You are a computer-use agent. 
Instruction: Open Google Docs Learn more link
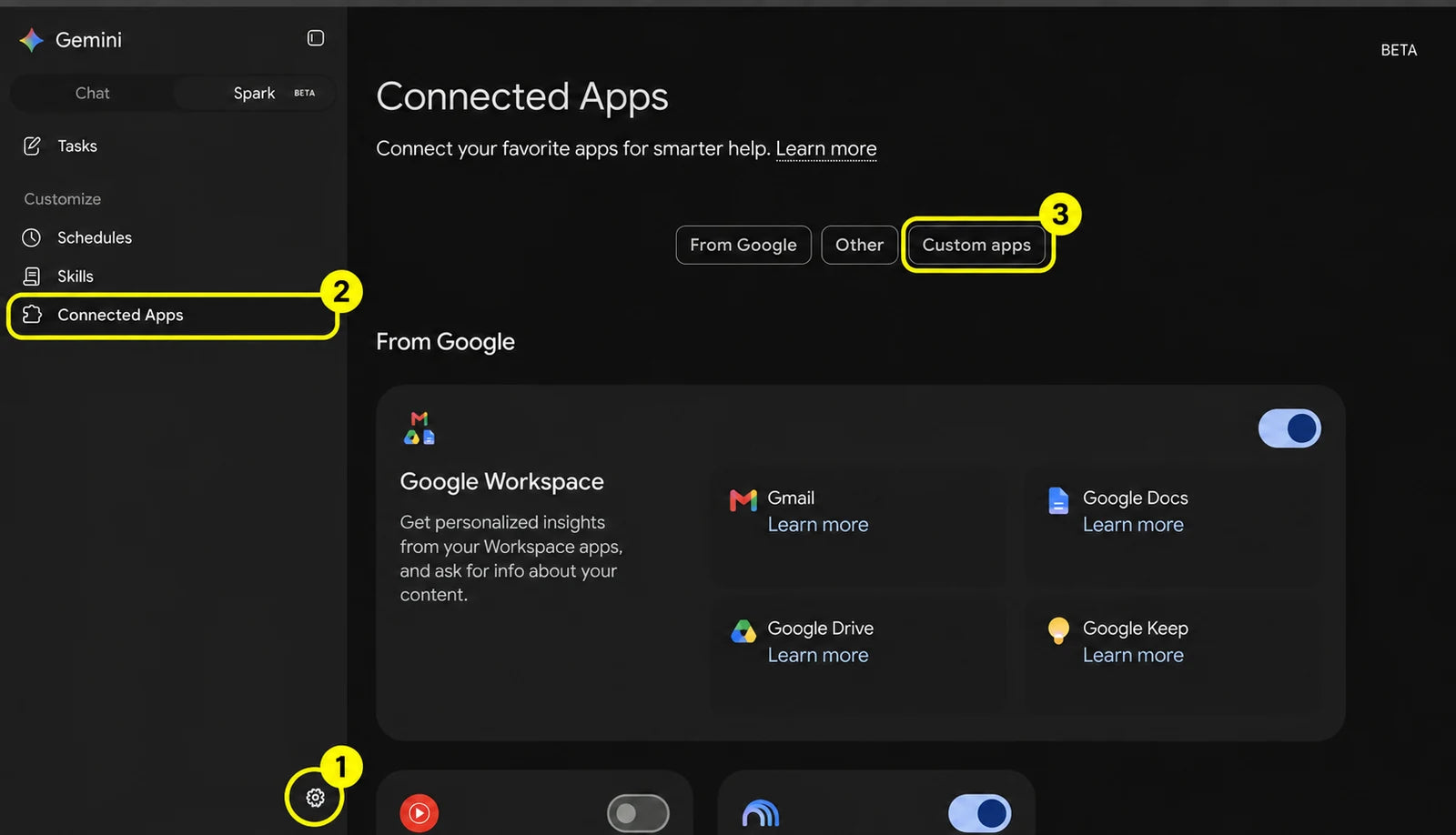tap(1133, 525)
